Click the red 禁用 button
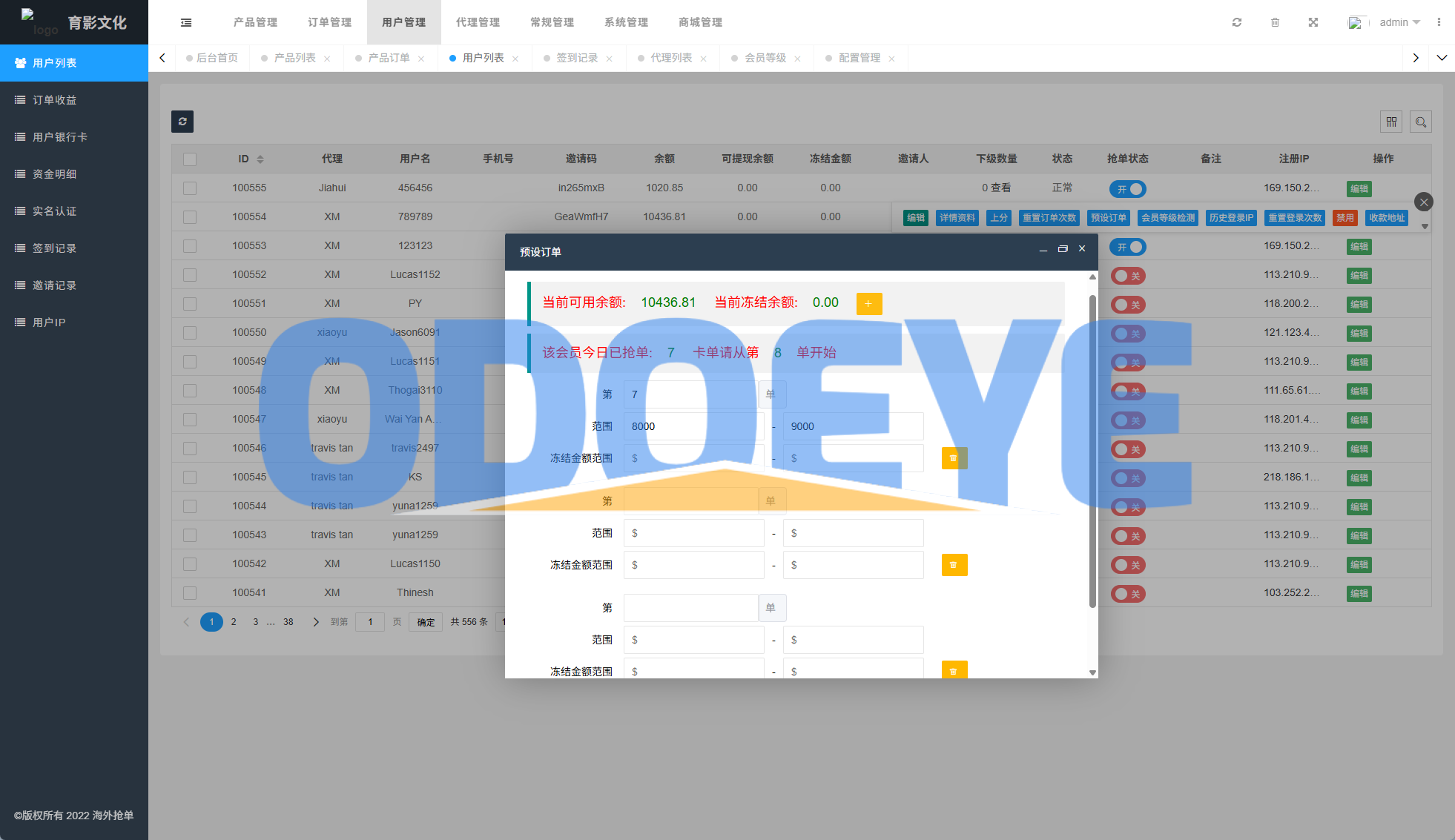Image resolution: width=1455 pixels, height=840 pixels. point(1345,218)
